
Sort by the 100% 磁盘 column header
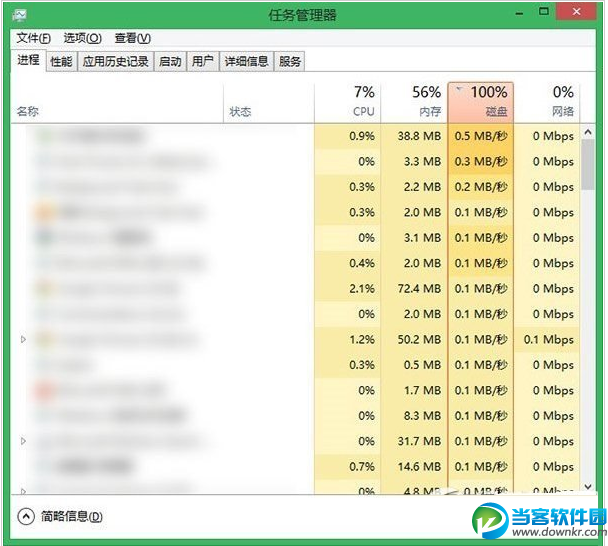click(x=481, y=103)
